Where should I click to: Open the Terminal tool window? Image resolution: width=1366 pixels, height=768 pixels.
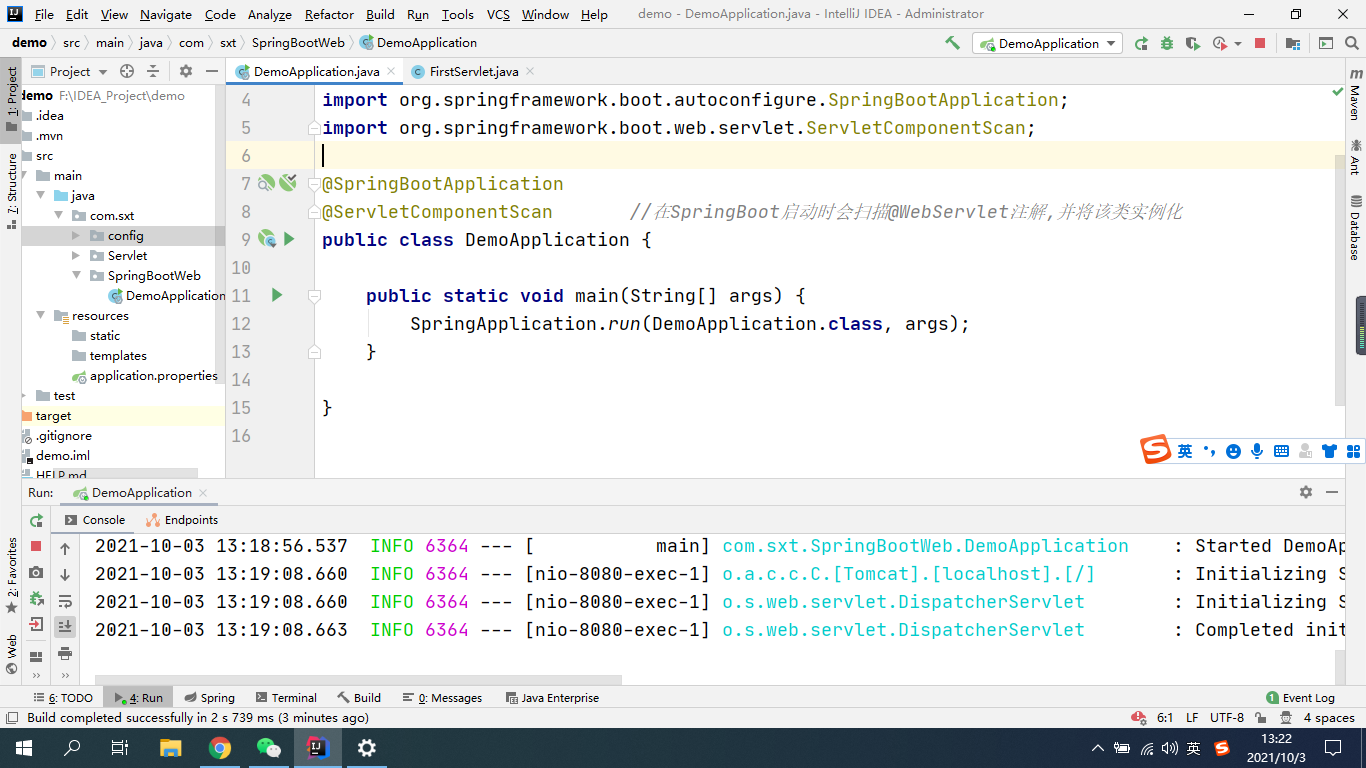286,698
